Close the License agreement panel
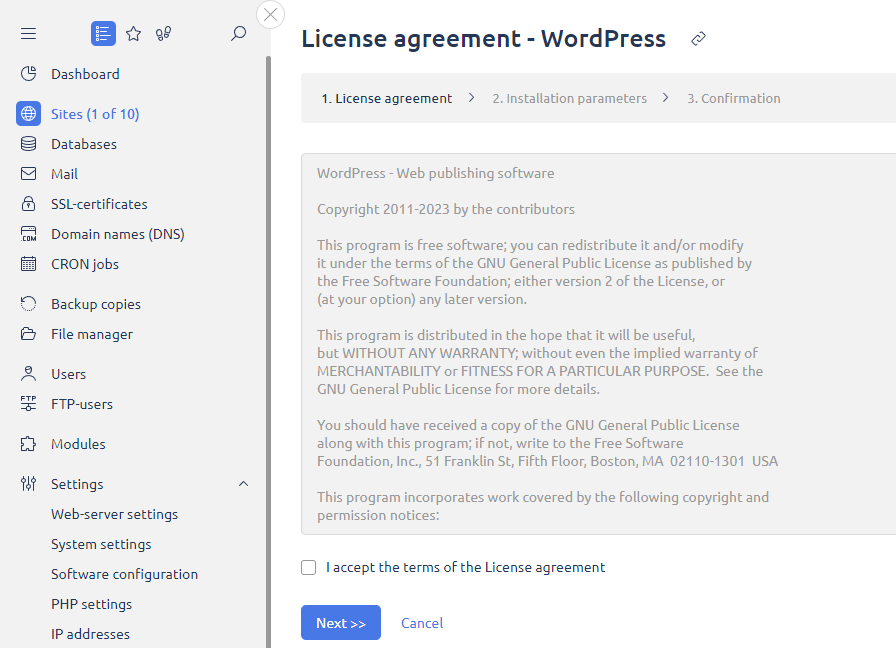The image size is (896, 648). pyautogui.click(x=271, y=15)
